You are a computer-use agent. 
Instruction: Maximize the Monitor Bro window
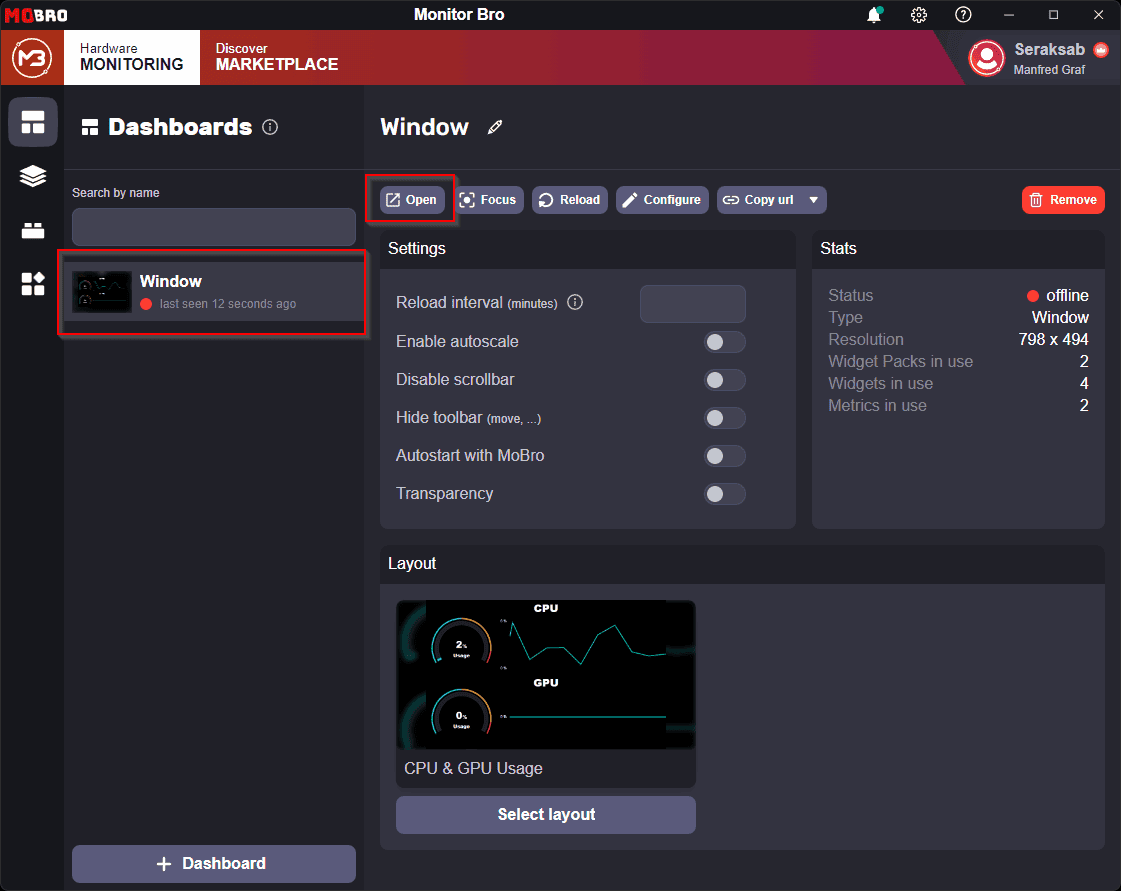(1053, 15)
